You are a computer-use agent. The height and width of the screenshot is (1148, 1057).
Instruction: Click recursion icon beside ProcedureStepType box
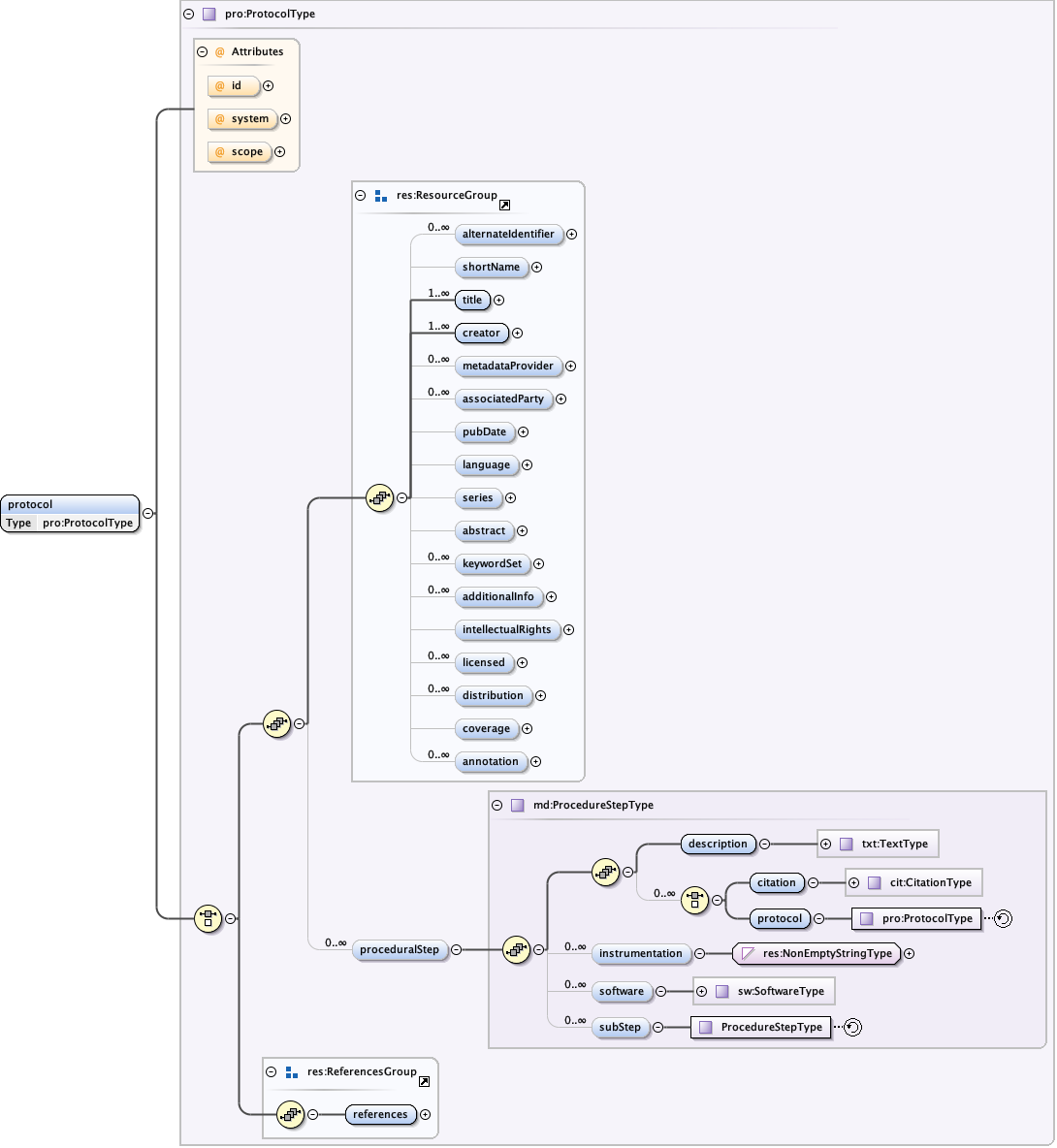coord(852,1027)
